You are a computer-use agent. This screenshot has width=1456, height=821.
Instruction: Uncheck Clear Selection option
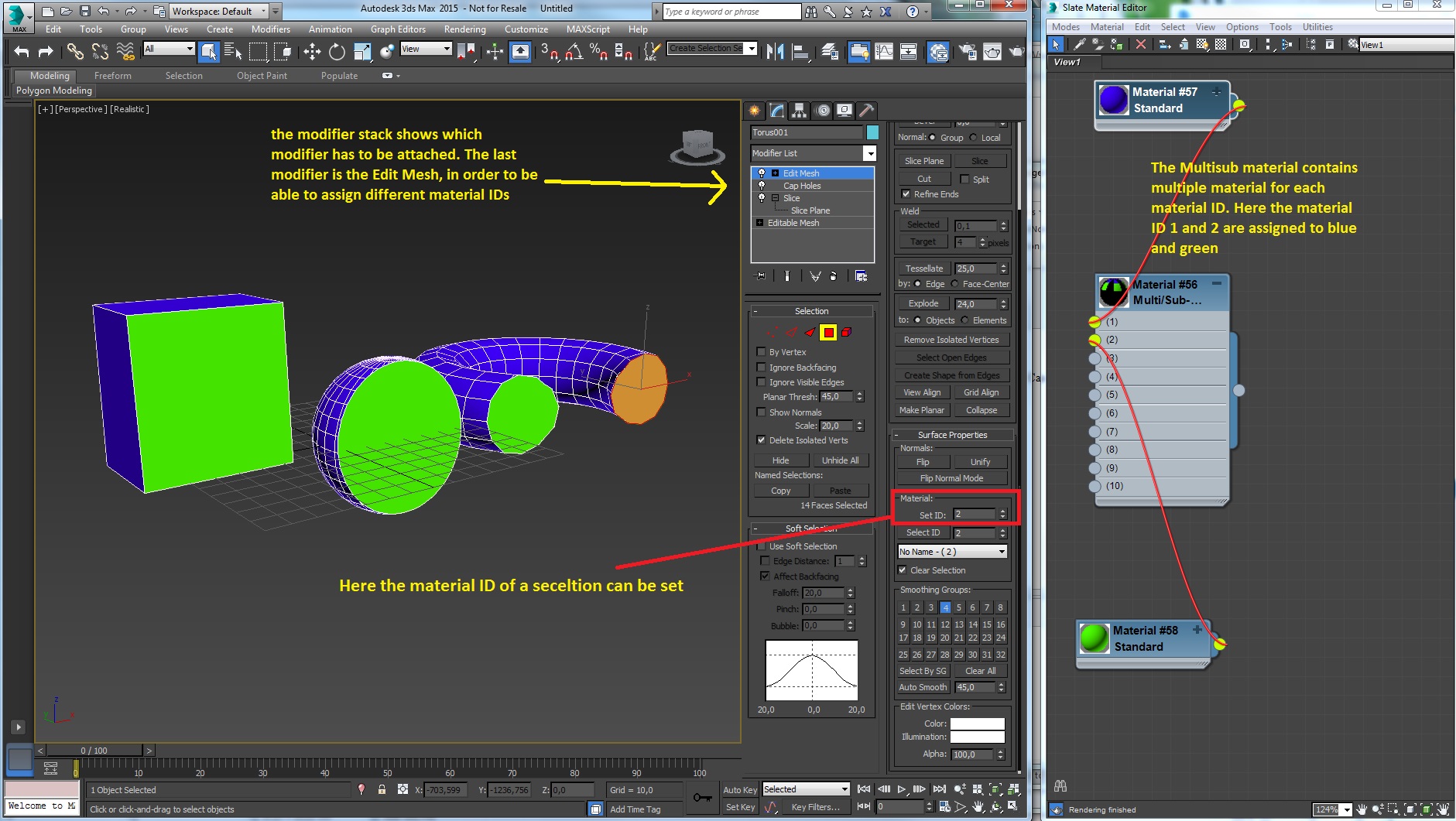point(902,570)
